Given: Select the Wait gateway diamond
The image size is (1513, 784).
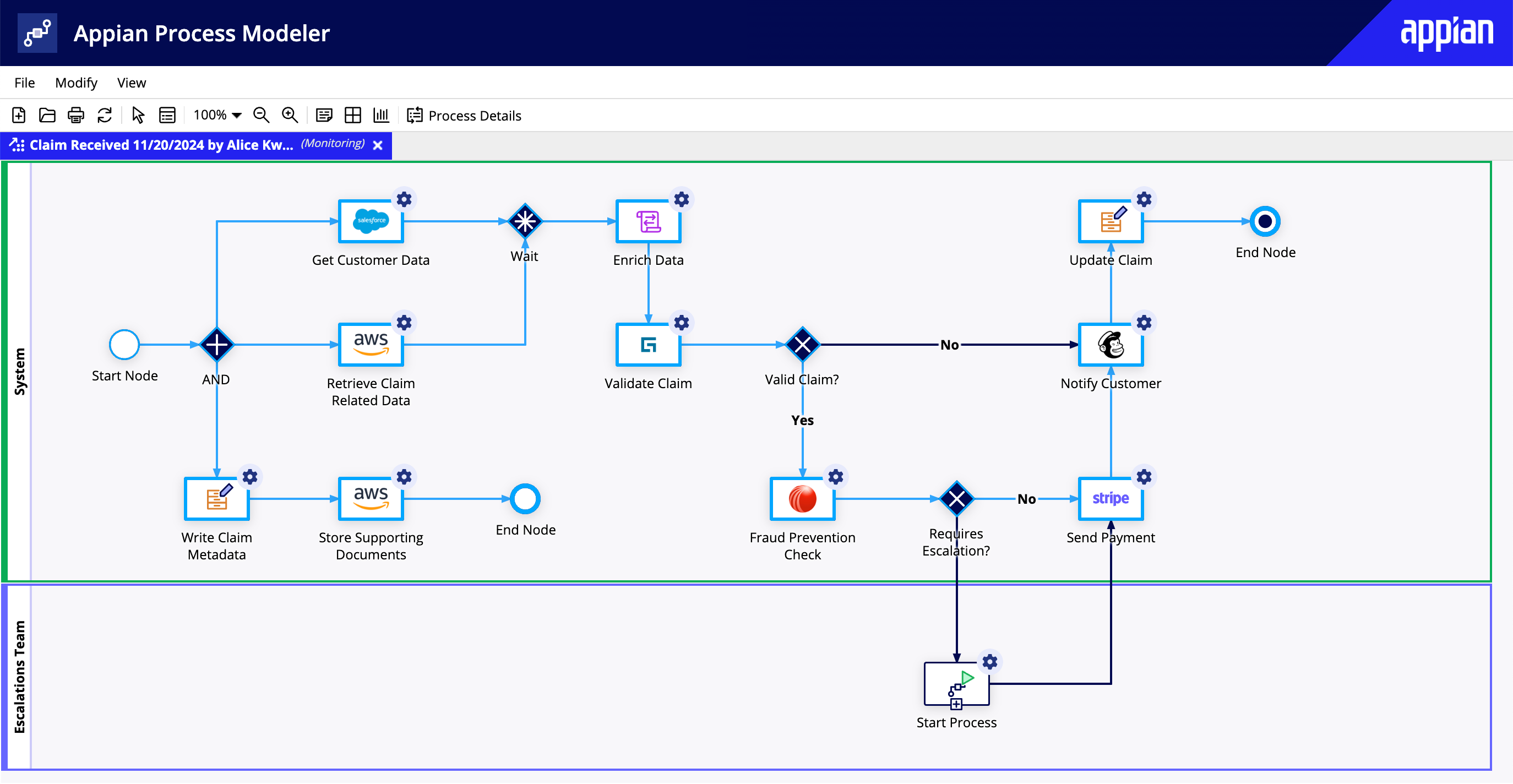Looking at the screenshot, I should click(525, 221).
